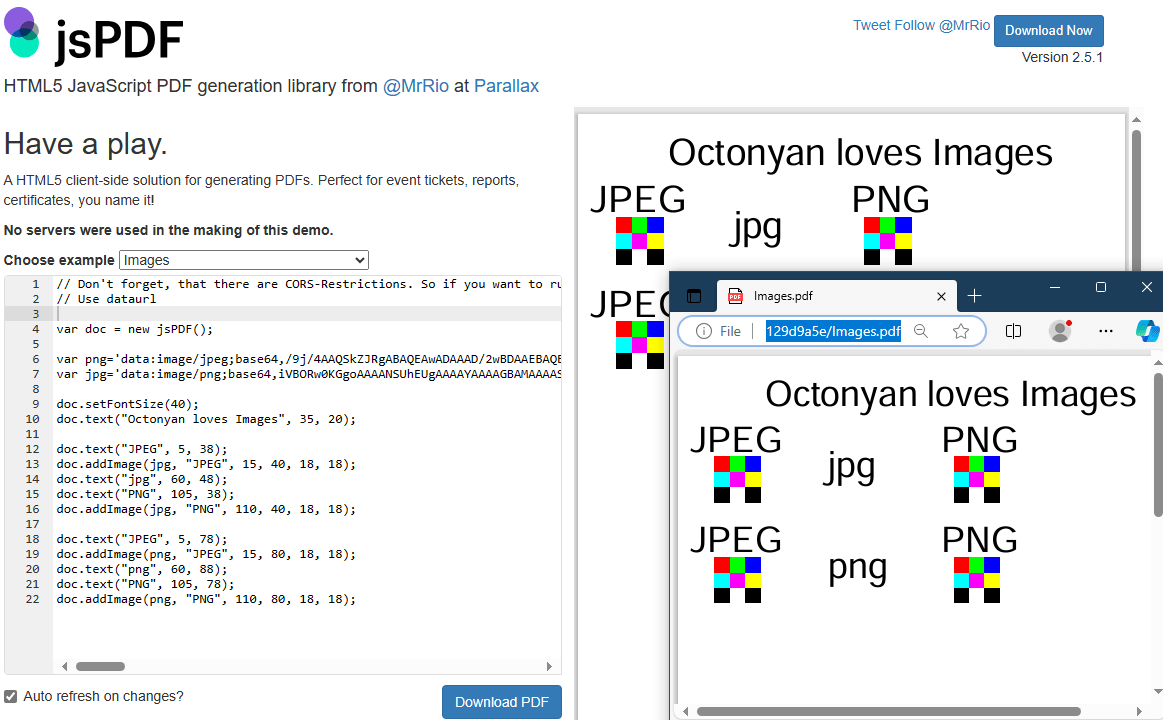This screenshot has width=1163, height=720.
Task: Click the Download PDF button
Action: [501, 701]
